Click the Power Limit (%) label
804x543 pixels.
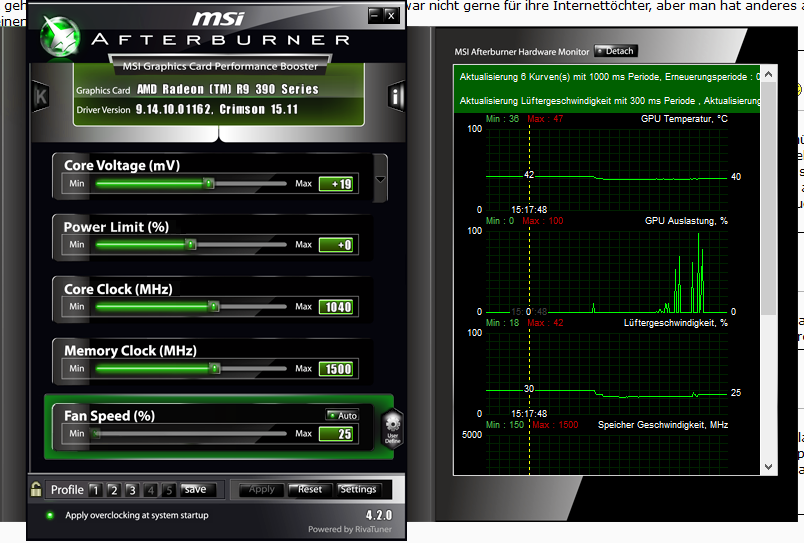tap(116, 227)
